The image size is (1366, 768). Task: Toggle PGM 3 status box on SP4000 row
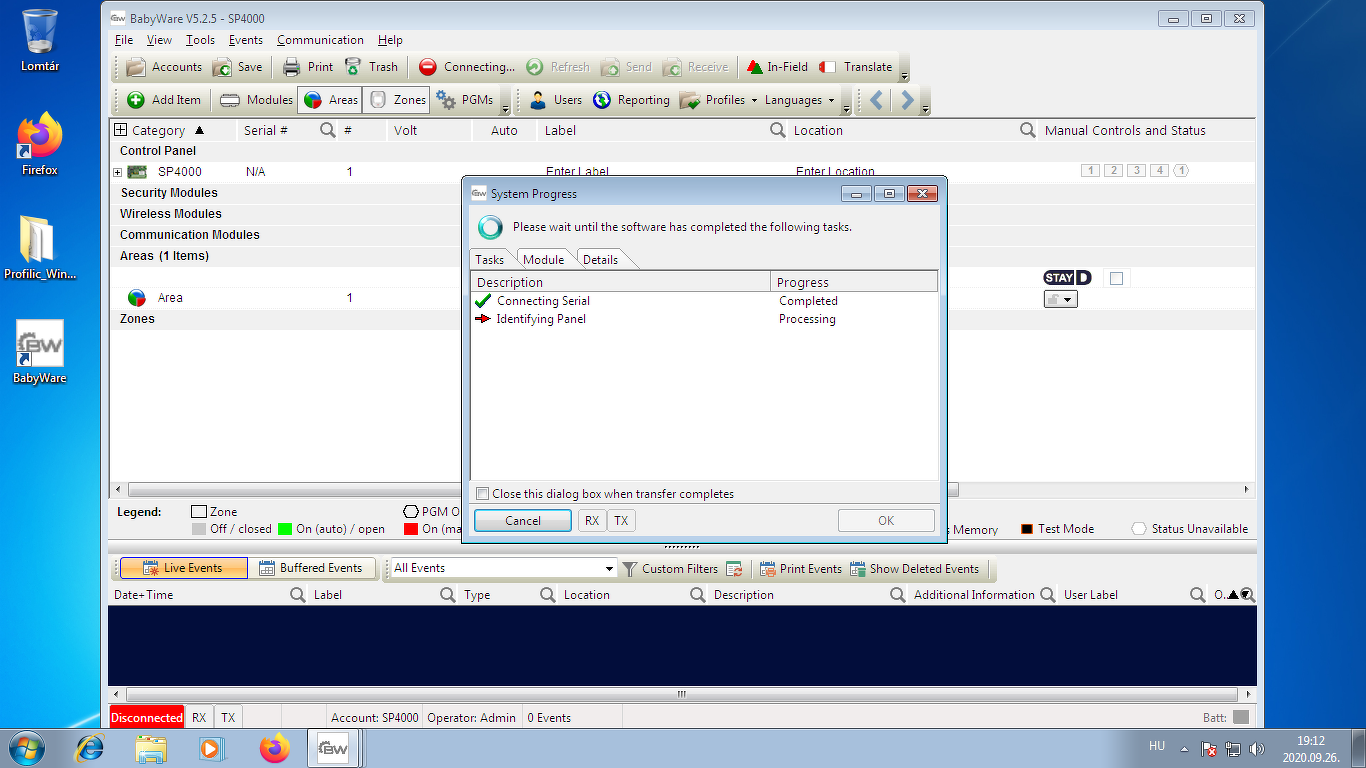1136,171
